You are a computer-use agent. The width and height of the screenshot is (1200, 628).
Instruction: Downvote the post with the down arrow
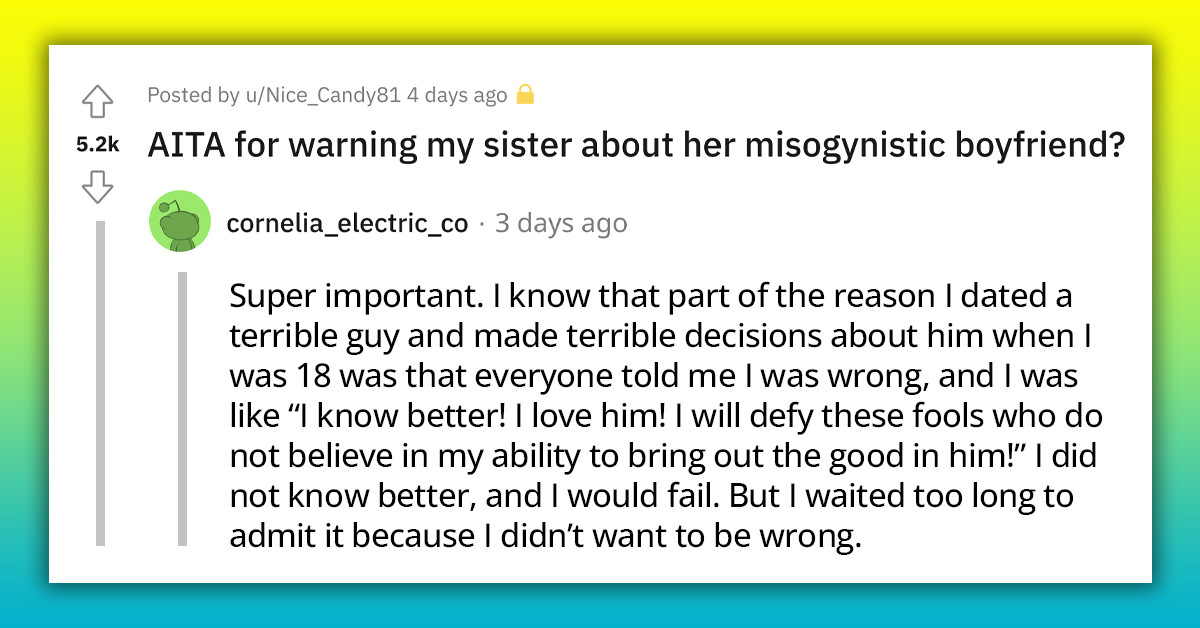[99, 185]
